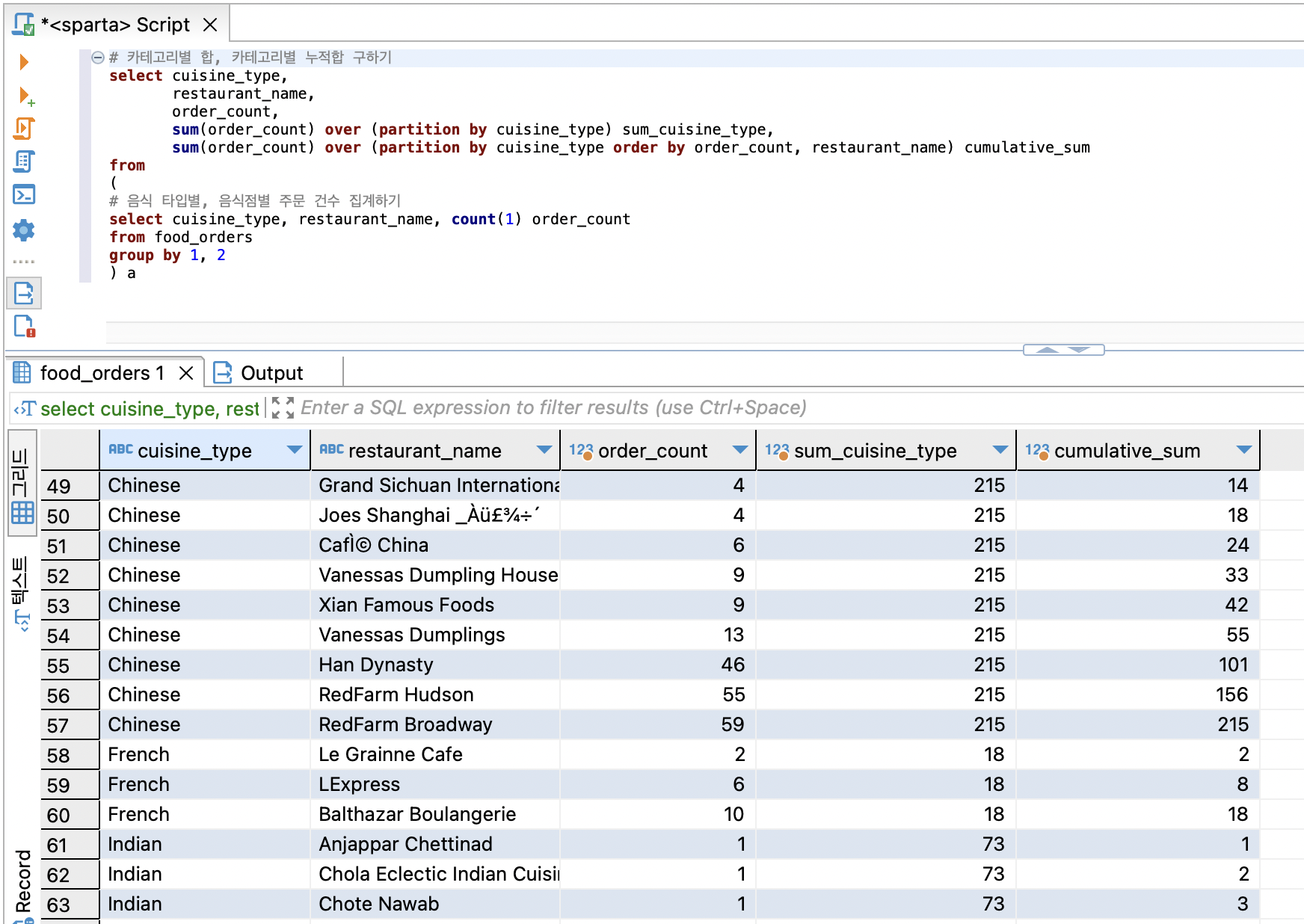1304x924 pixels.
Task: Open the explain execution plan icon
Action: click(24, 161)
